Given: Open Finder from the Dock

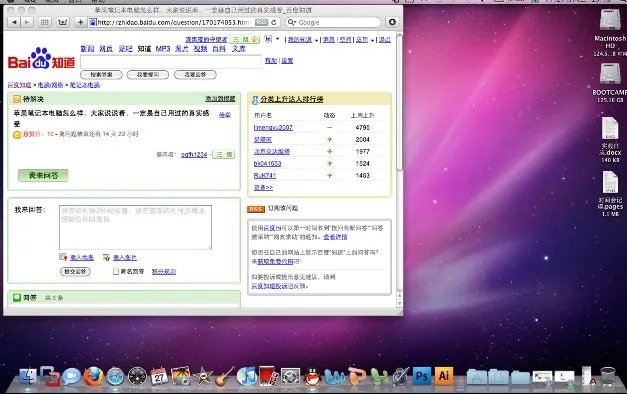Looking at the screenshot, I should pyautogui.click(x=28, y=376).
